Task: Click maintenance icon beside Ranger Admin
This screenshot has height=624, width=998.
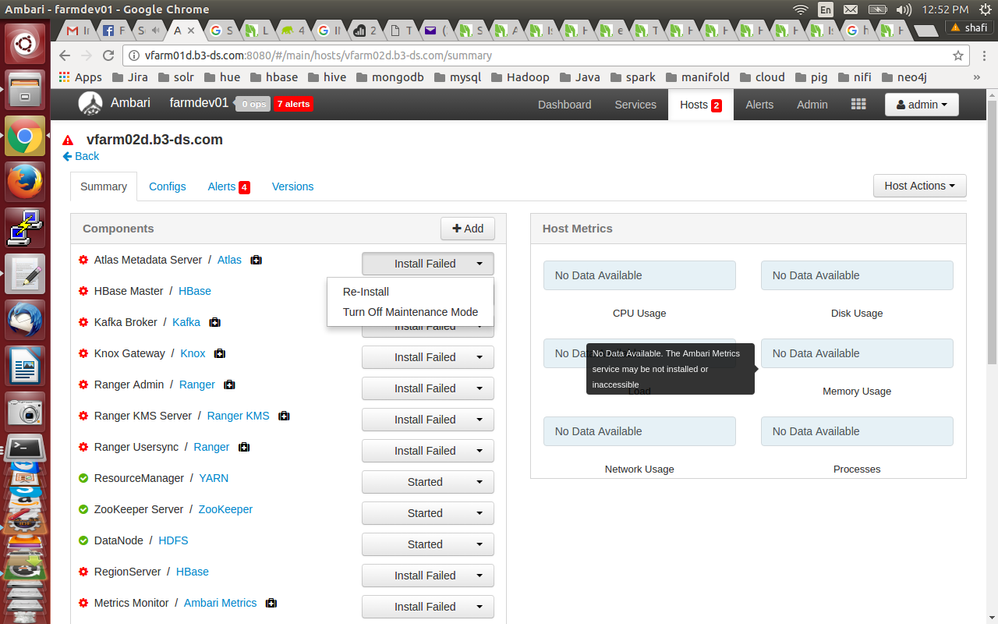Action: pos(229,385)
